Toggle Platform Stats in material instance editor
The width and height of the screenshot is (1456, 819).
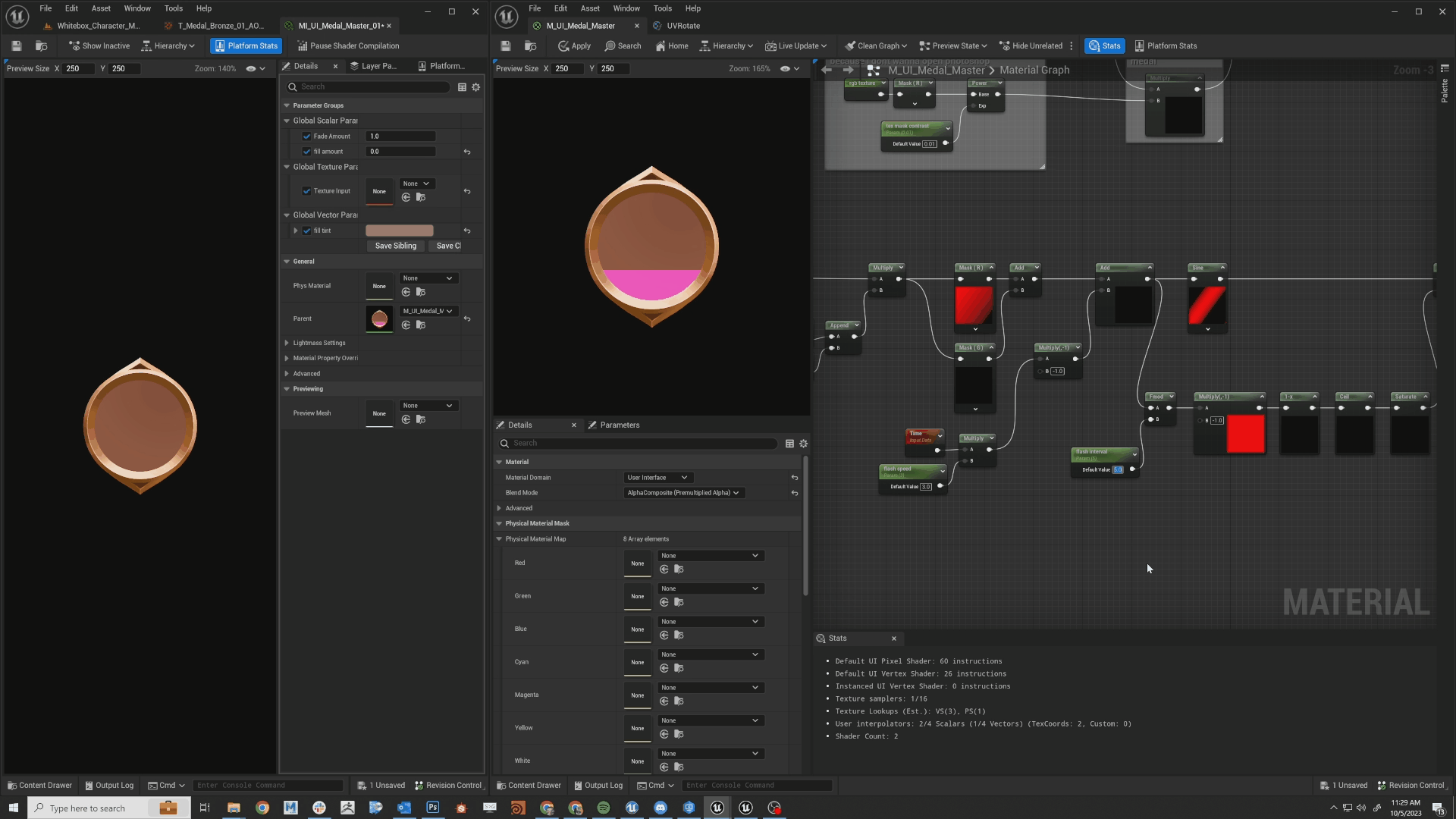tap(246, 46)
